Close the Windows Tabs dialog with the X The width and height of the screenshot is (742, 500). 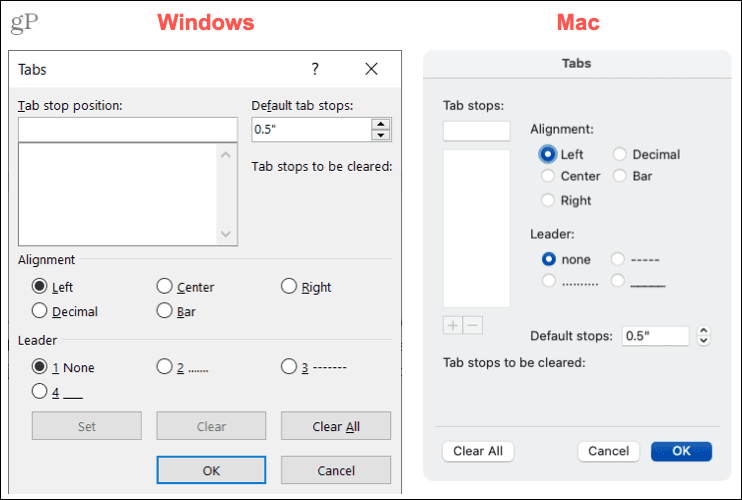371,69
